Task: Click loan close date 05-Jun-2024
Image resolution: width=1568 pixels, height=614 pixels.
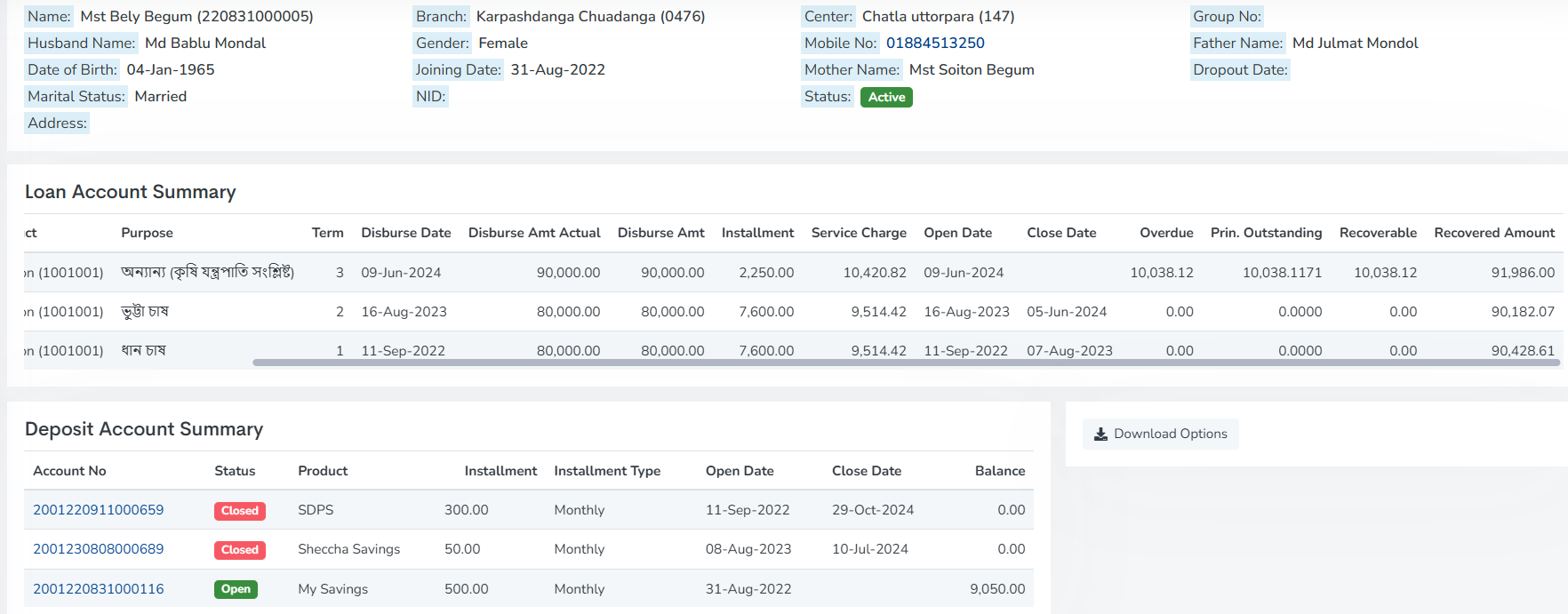Action: [x=1067, y=312]
